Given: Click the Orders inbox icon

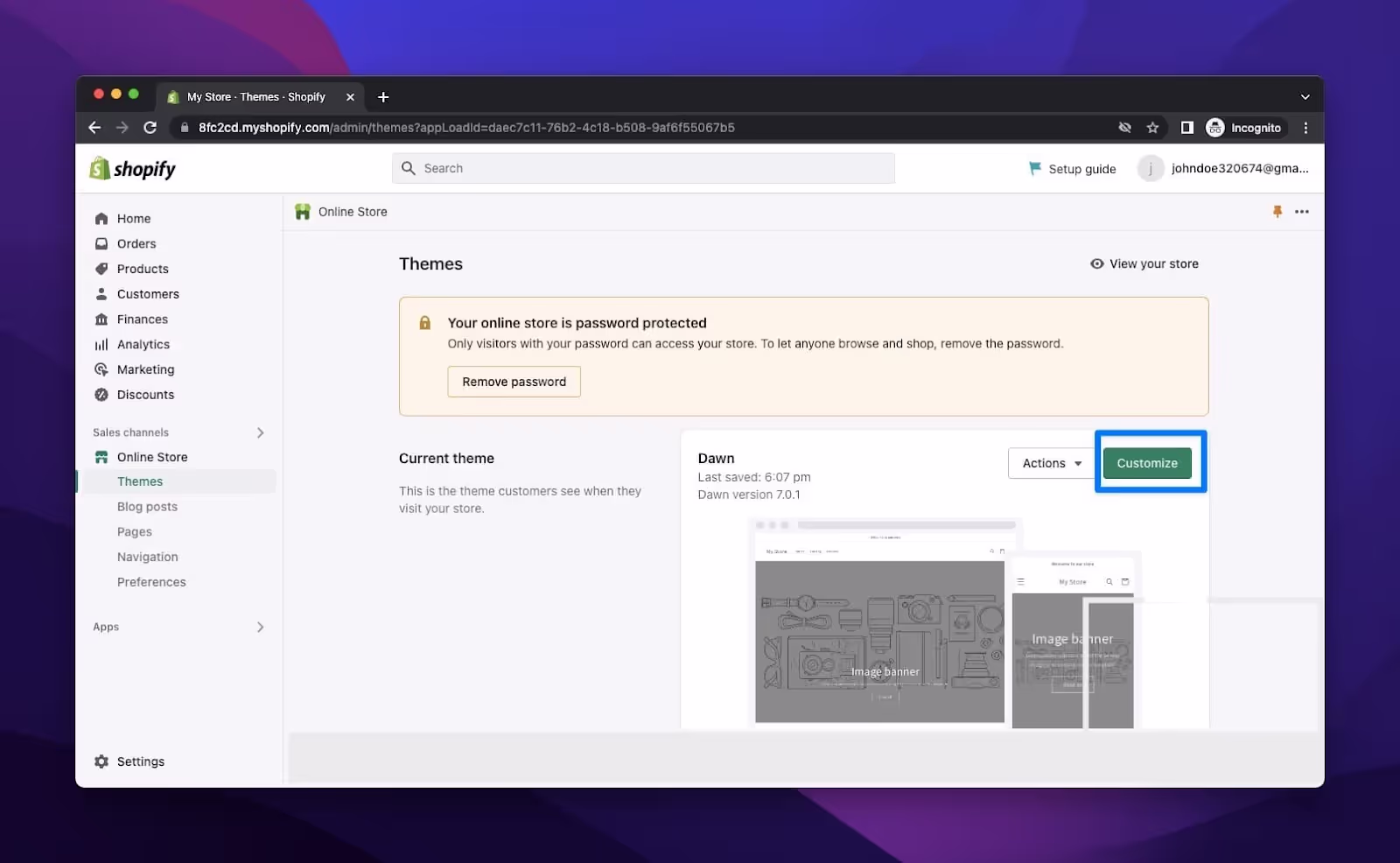Looking at the screenshot, I should [x=101, y=244].
